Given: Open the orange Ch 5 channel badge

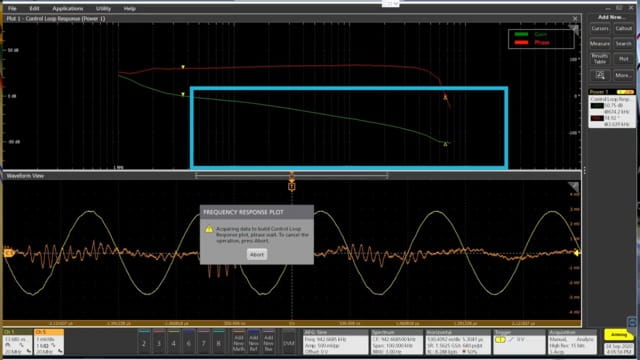Looking at the screenshot, I should pyautogui.click(x=49, y=342).
